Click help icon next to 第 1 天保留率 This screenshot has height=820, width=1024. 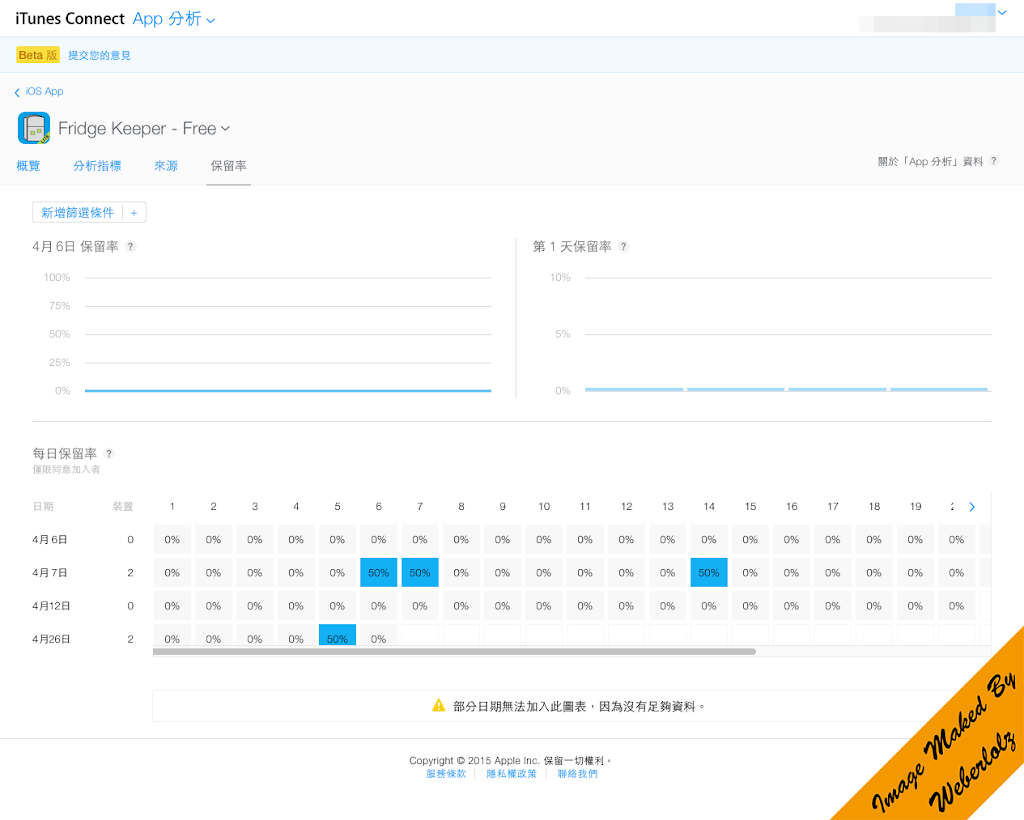624,247
